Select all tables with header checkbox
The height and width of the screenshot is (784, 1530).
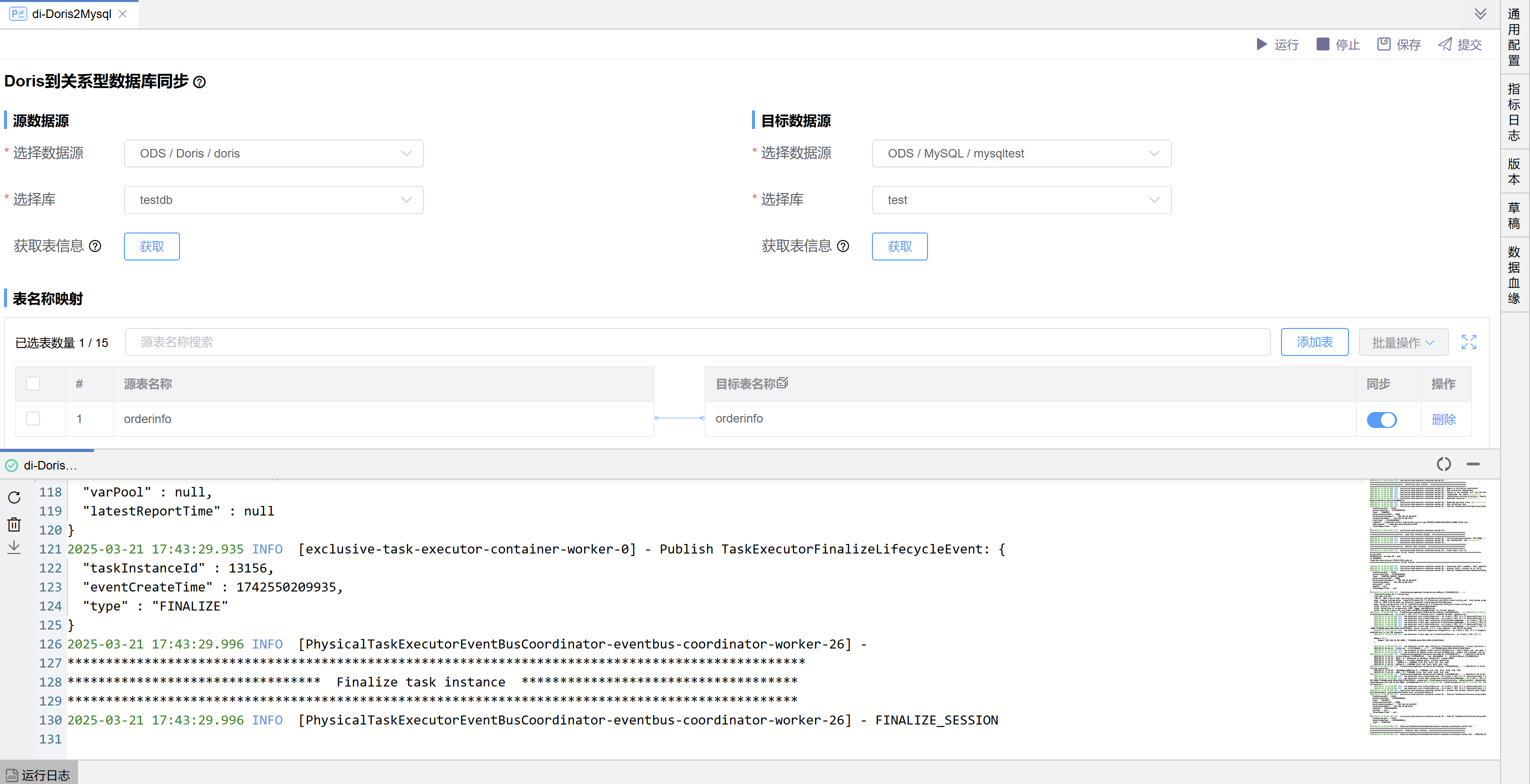click(x=32, y=383)
